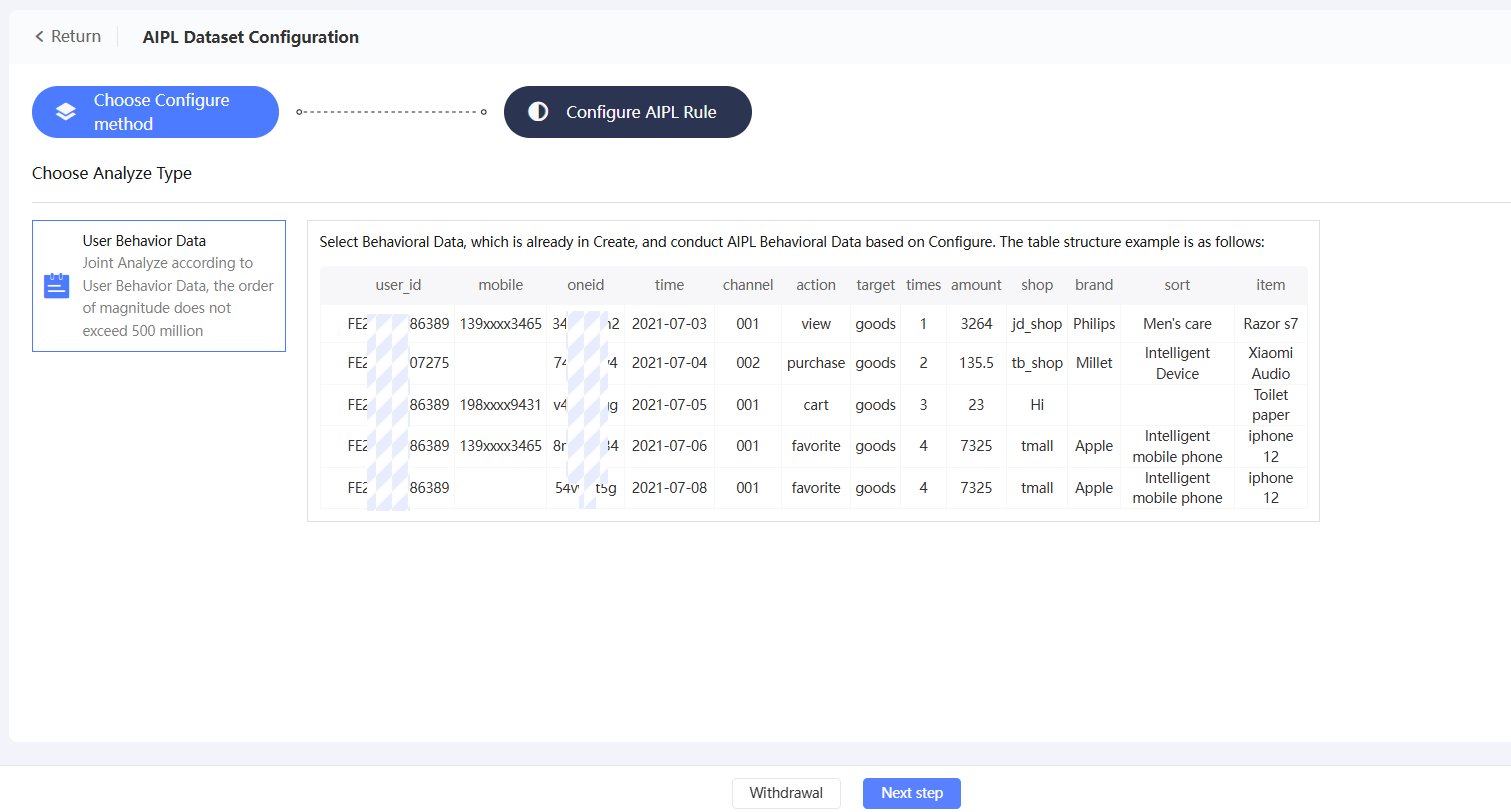Image resolution: width=1511 pixels, height=812 pixels.
Task: Click the Return back arrow icon
Action: (x=39, y=37)
